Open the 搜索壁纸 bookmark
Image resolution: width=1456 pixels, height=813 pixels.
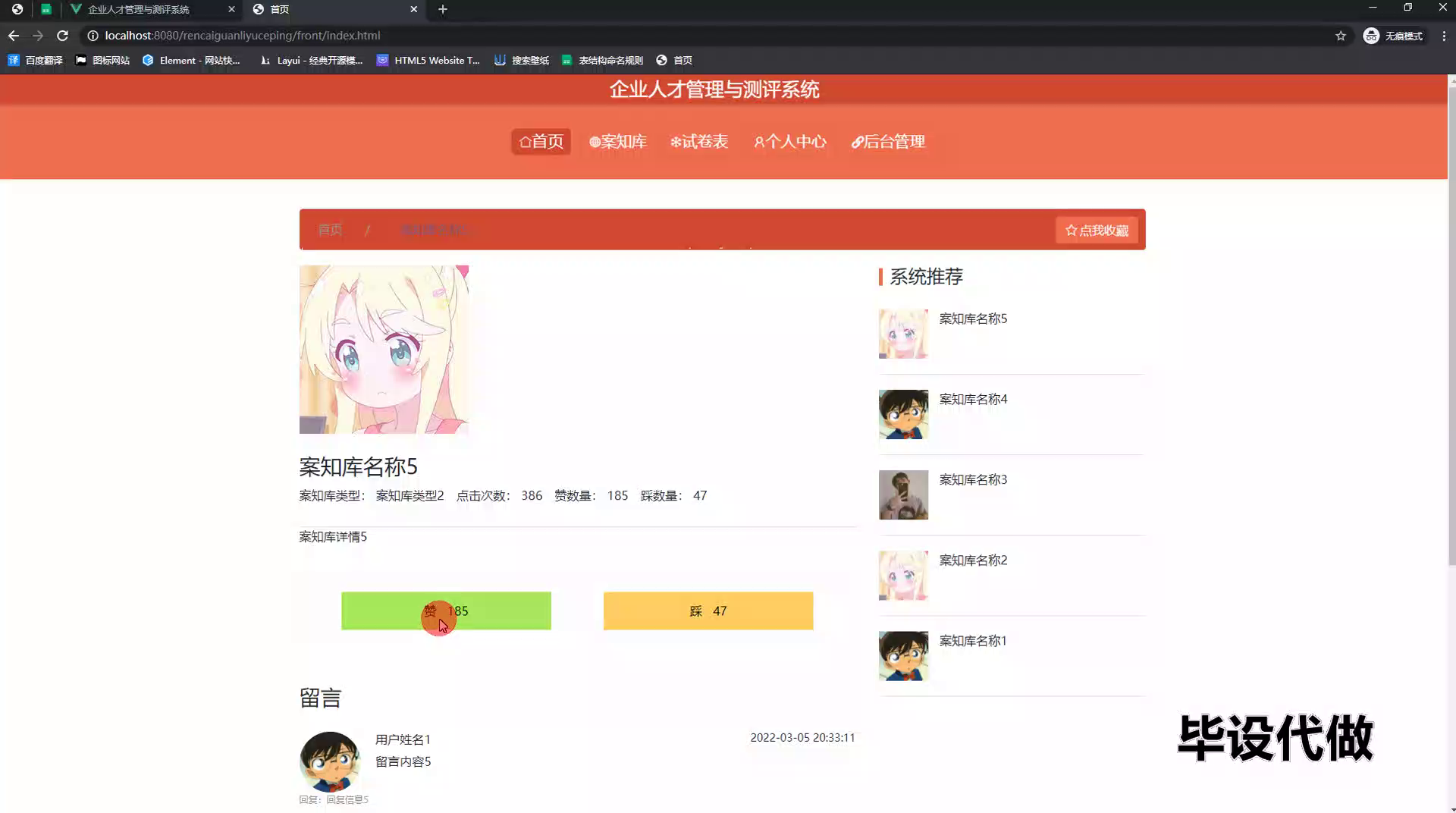tap(522, 60)
